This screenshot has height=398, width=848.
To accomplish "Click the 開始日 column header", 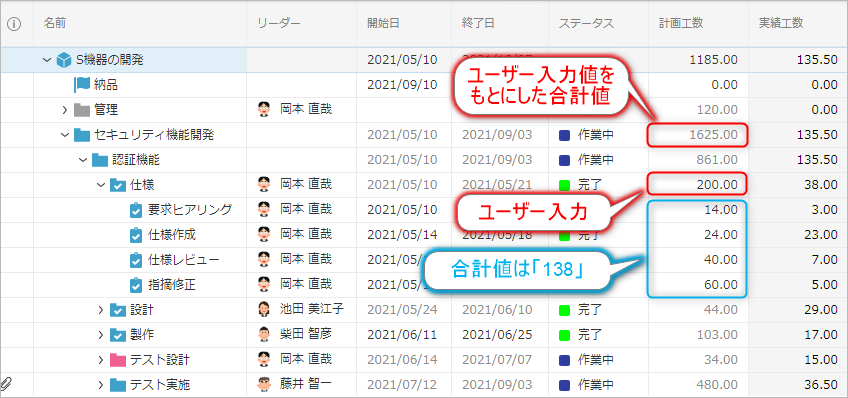I will tap(383, 23).
